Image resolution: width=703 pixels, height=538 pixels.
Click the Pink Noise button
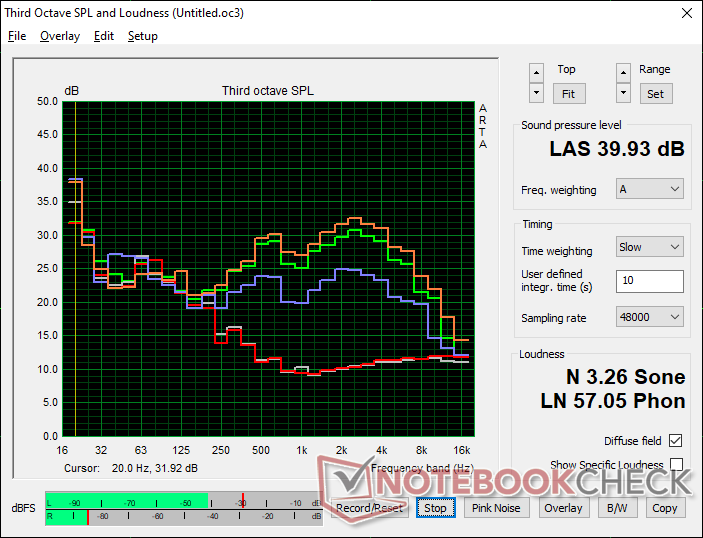496,508
